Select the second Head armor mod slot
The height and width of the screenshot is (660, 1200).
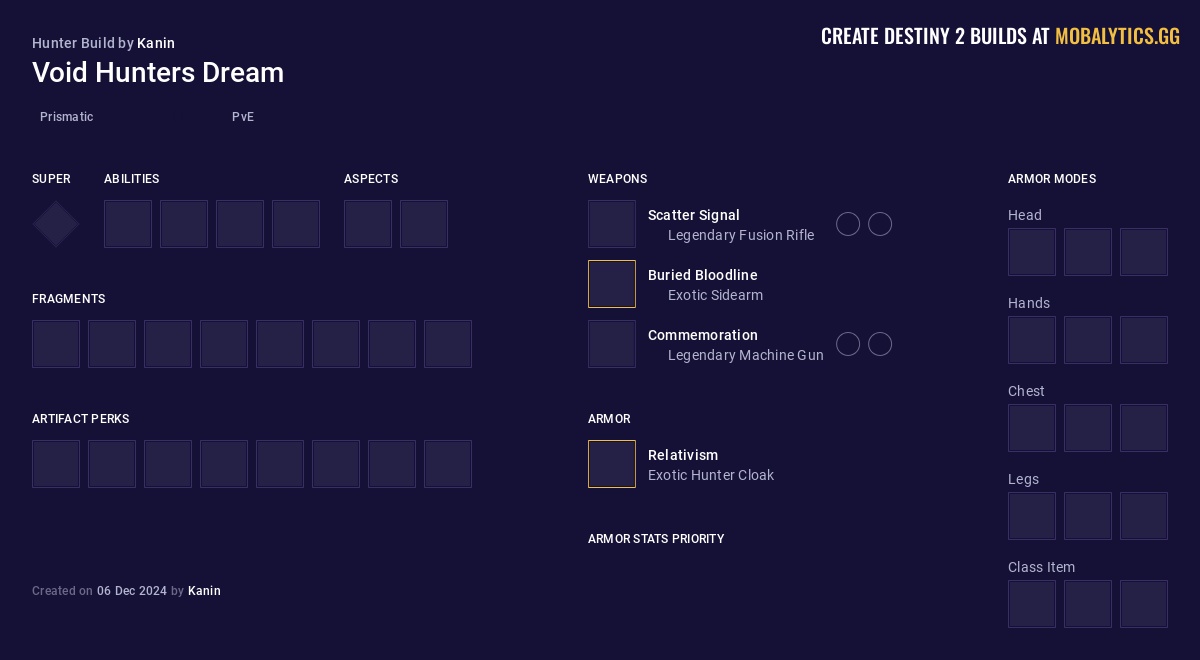pyautogui.click(x=1088, y=252)
